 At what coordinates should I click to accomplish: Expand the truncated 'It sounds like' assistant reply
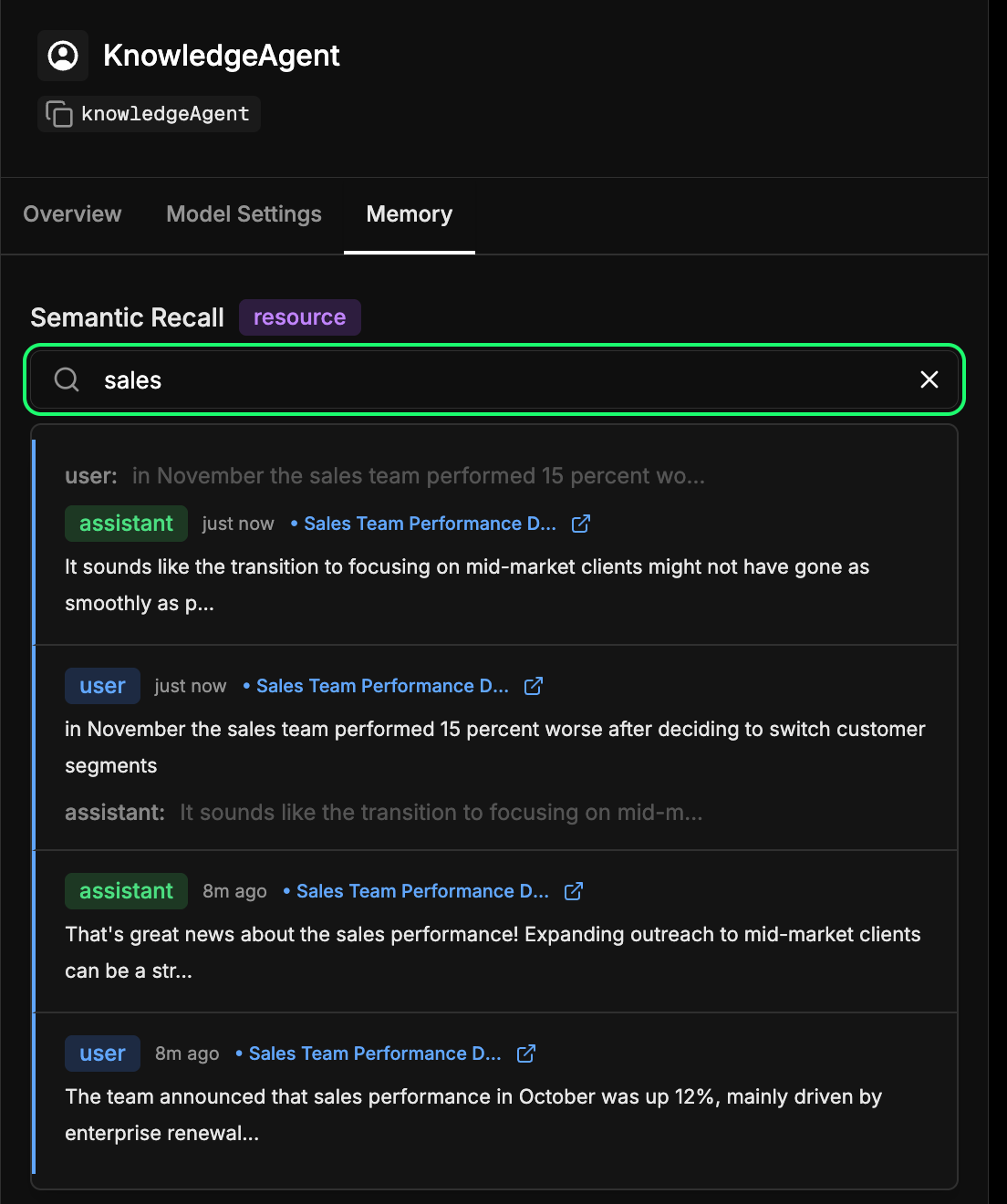[x=467, y=584]
